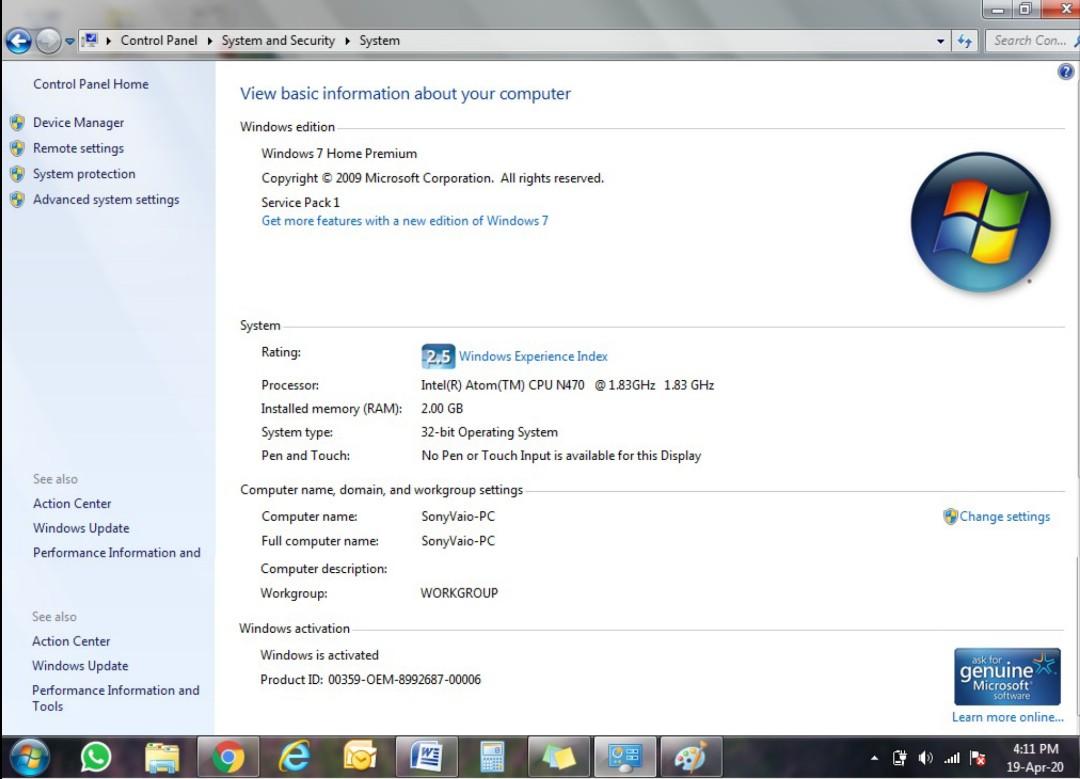Open WhatsApp from the taskbar
The width and height of the screenshot is (1080, 779).
tap(96, 756)
